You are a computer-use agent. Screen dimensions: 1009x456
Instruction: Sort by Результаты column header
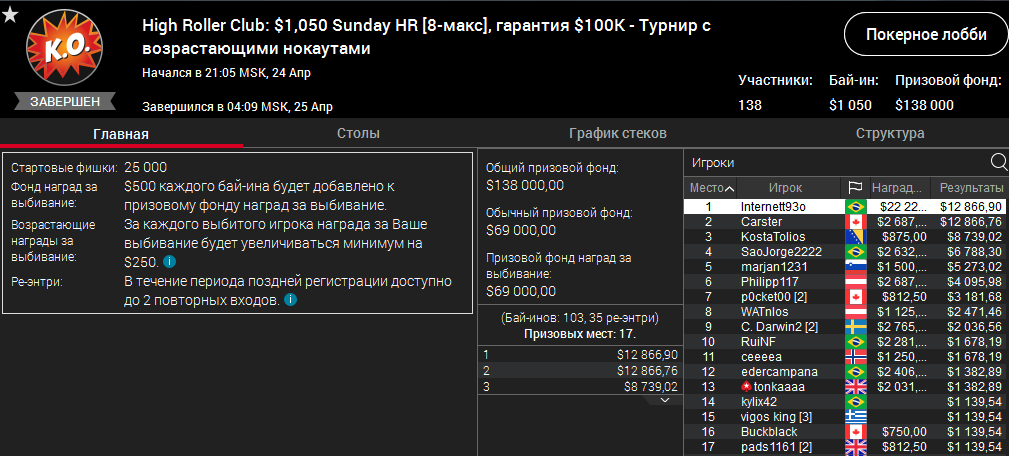pyautogui.click(x=970, y=188)
